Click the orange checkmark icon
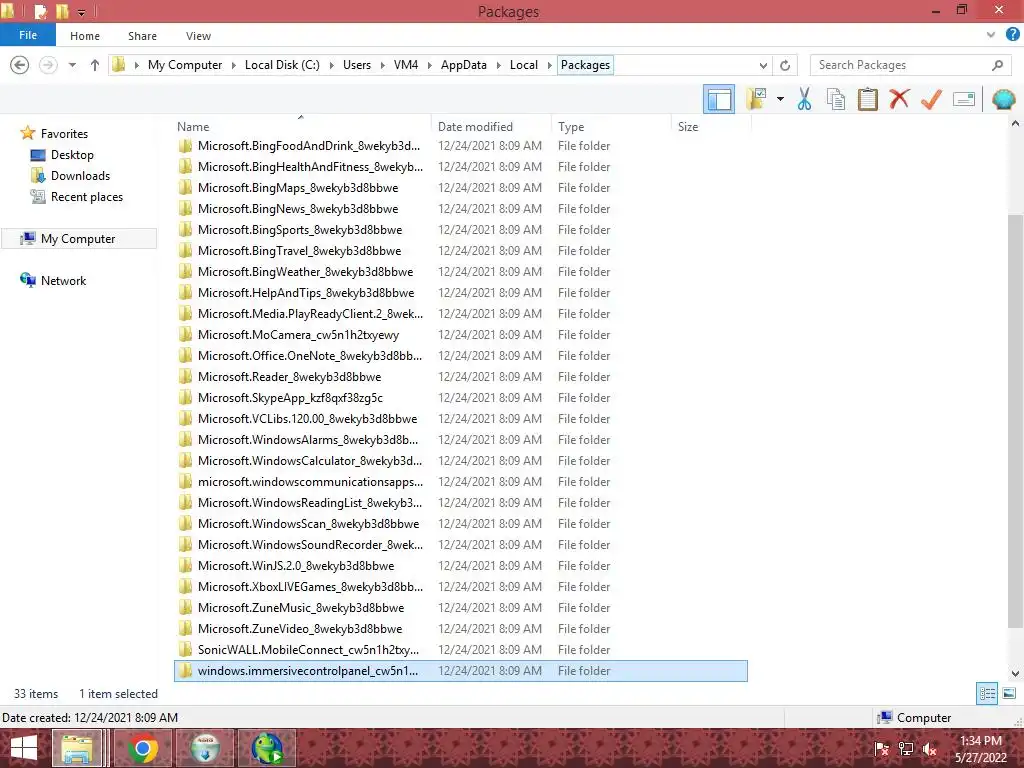Screen dimensions: 1024x768 931,99
